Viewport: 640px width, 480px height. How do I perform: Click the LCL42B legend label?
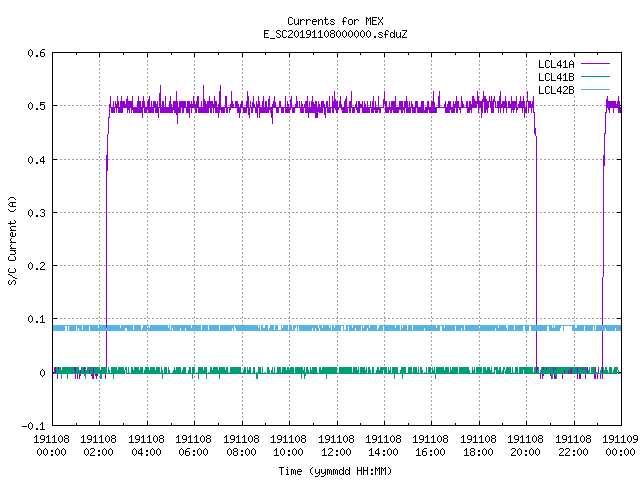(556, 90)
